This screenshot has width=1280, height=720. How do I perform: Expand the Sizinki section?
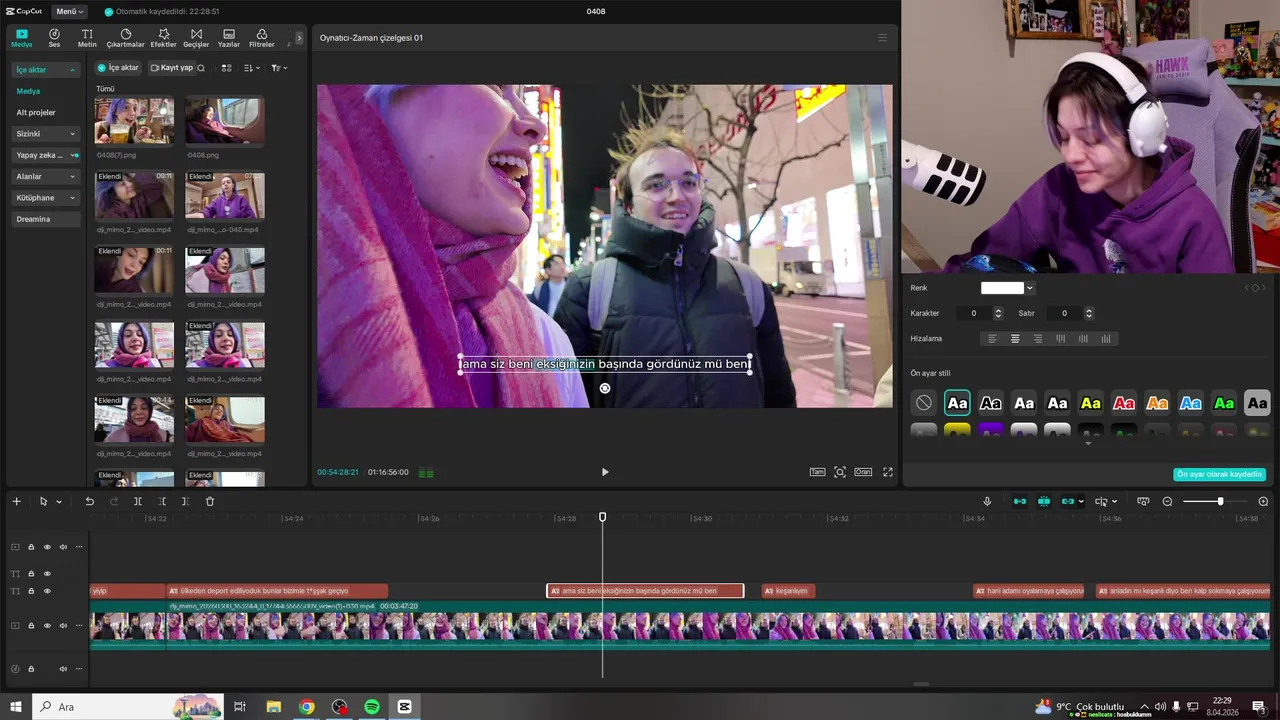click(x=72, y=134)
